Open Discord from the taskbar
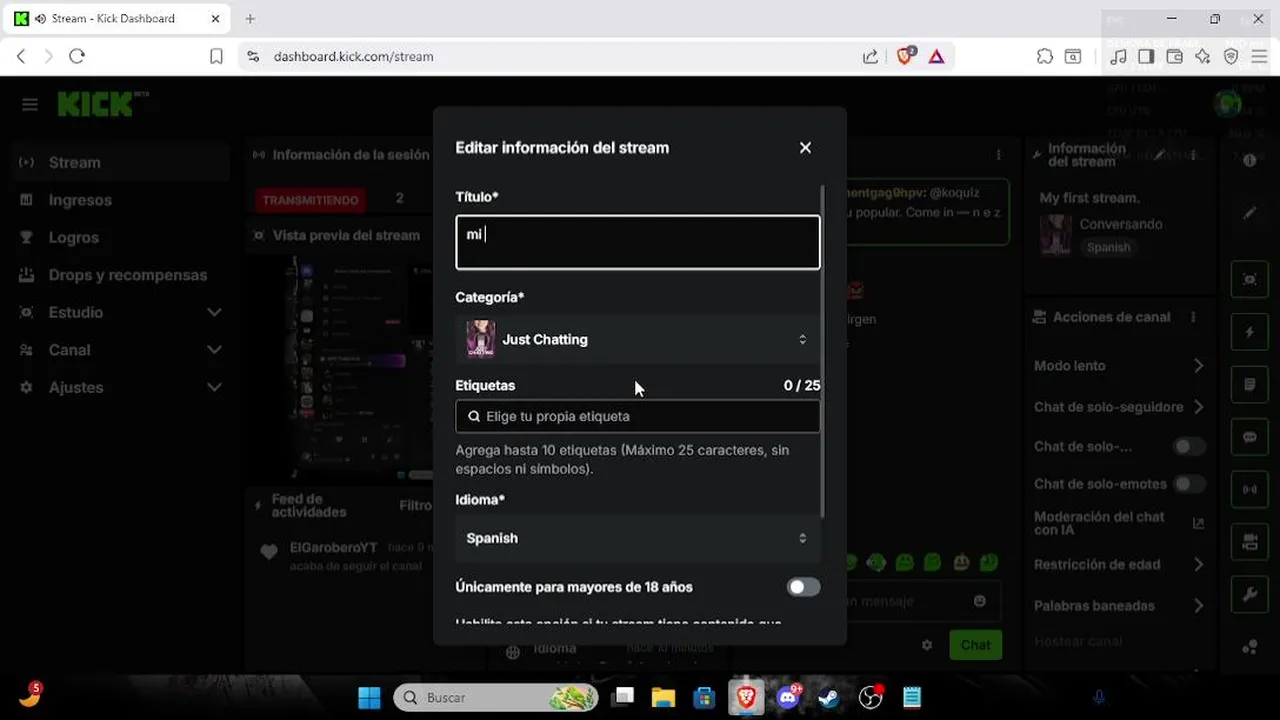The height and width of the screenshot is (720, 1280). pos(788,697)
